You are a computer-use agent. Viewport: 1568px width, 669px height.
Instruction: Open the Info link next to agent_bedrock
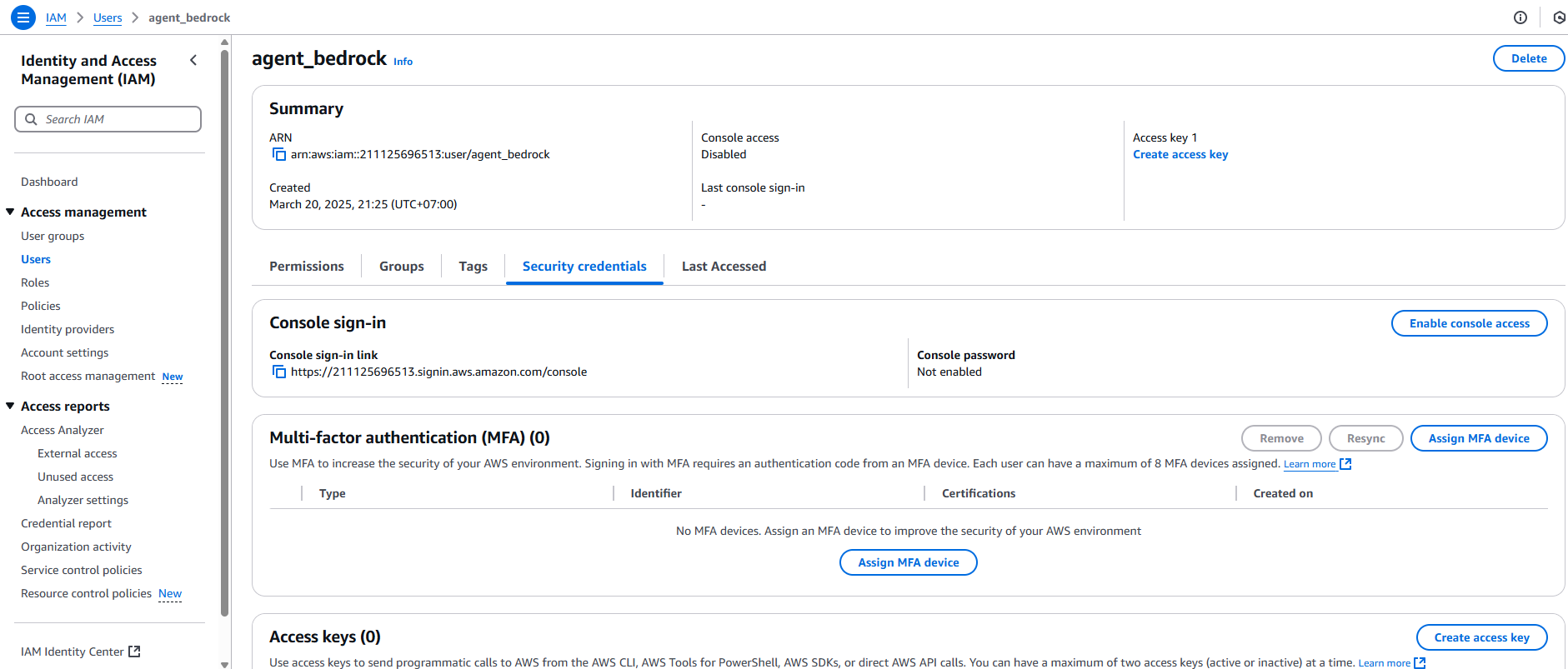pyautogui.click(x=403, y=62)
